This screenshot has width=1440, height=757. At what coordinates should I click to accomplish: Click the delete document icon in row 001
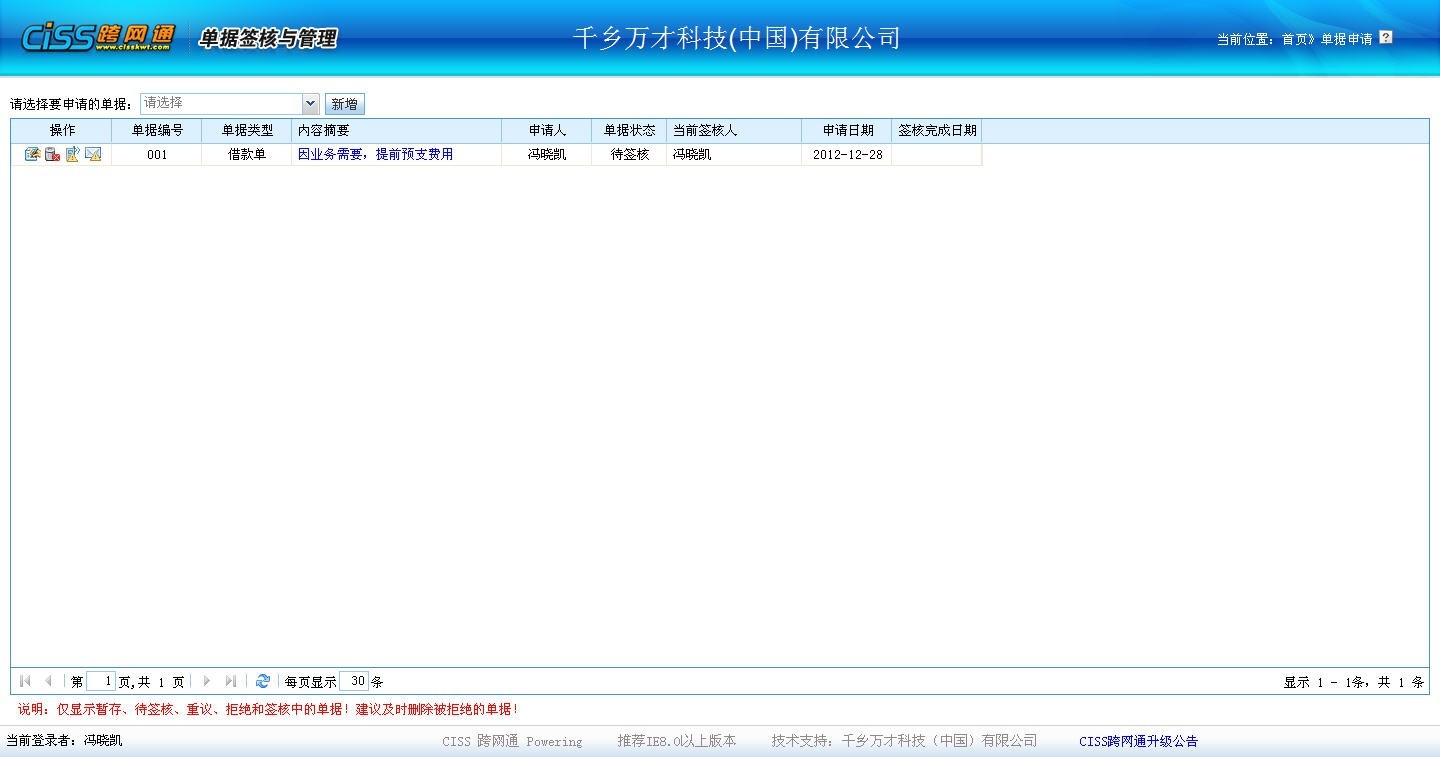pos(52,155)
